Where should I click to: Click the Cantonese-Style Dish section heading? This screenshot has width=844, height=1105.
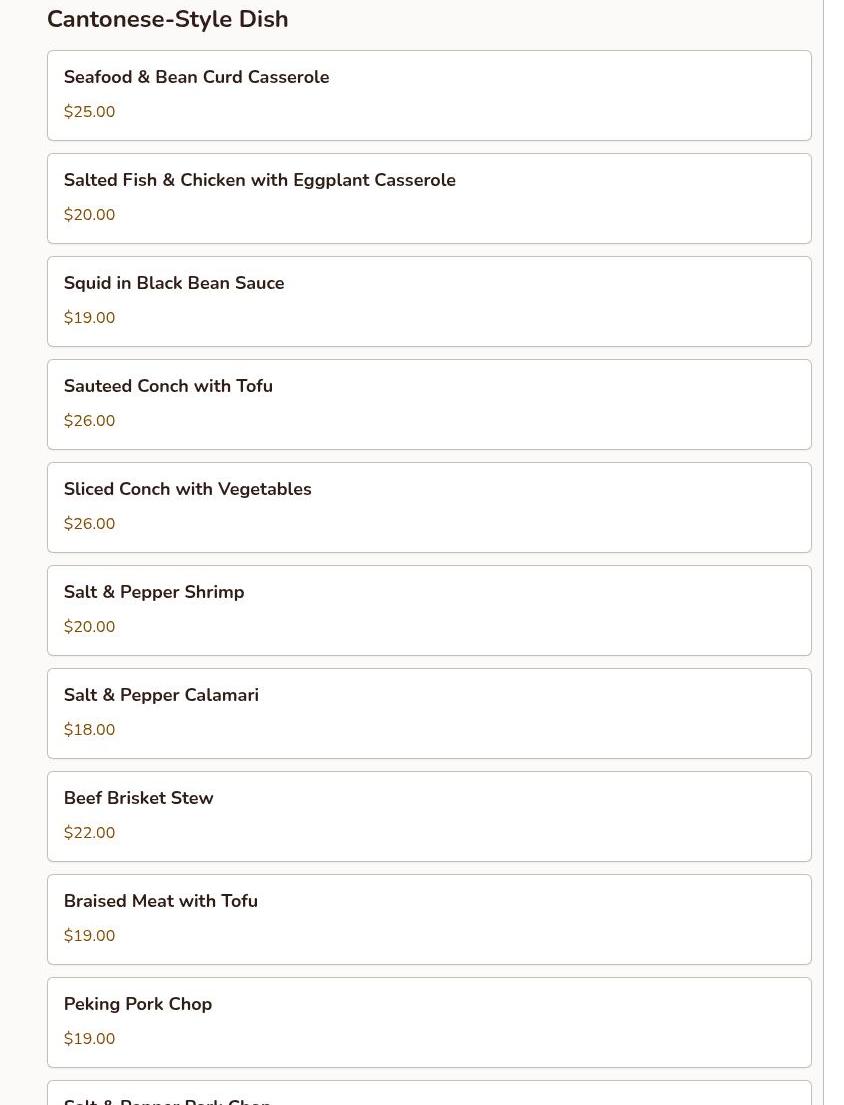click(x=168, y=19)
